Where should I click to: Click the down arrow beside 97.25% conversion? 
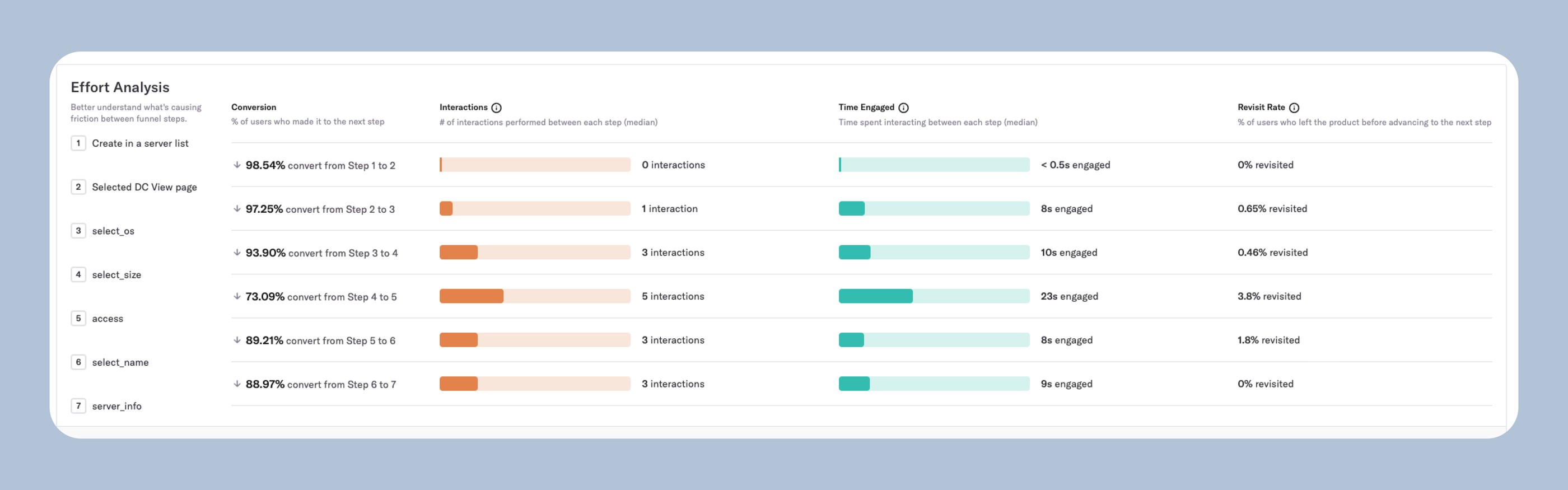pos(237,209)
